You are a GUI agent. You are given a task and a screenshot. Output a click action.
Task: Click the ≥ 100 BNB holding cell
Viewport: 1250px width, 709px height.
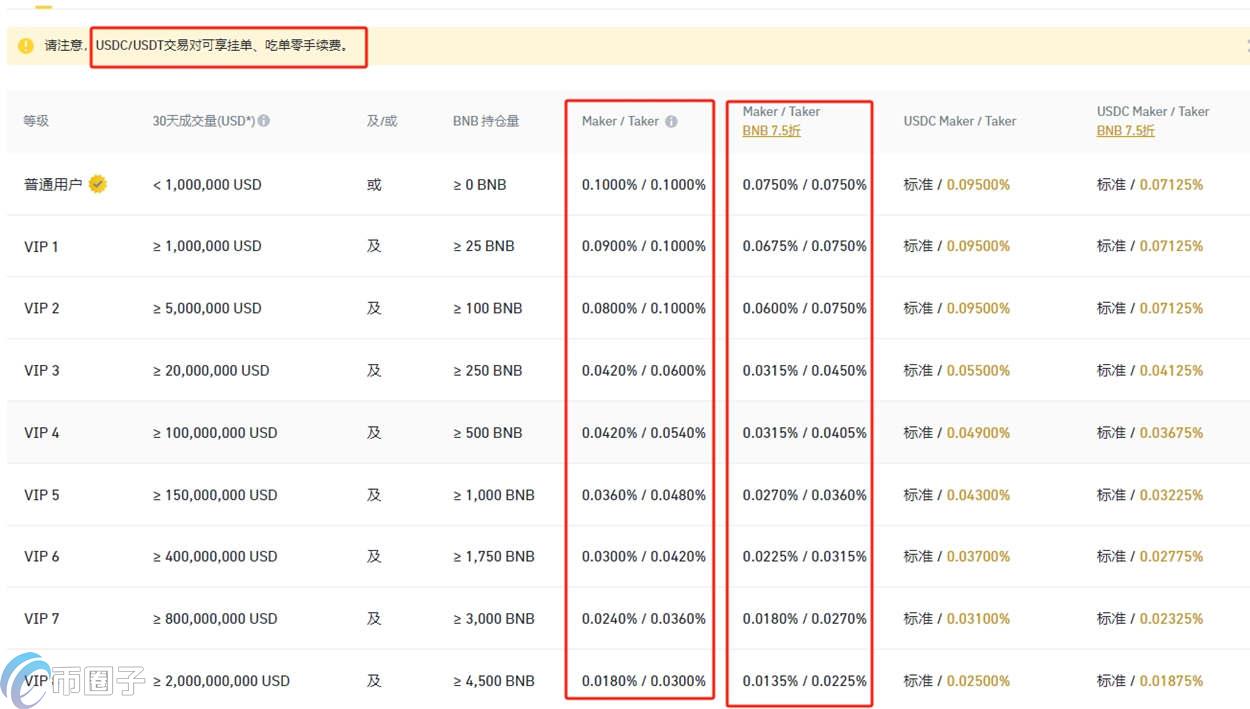pos(487,308)
